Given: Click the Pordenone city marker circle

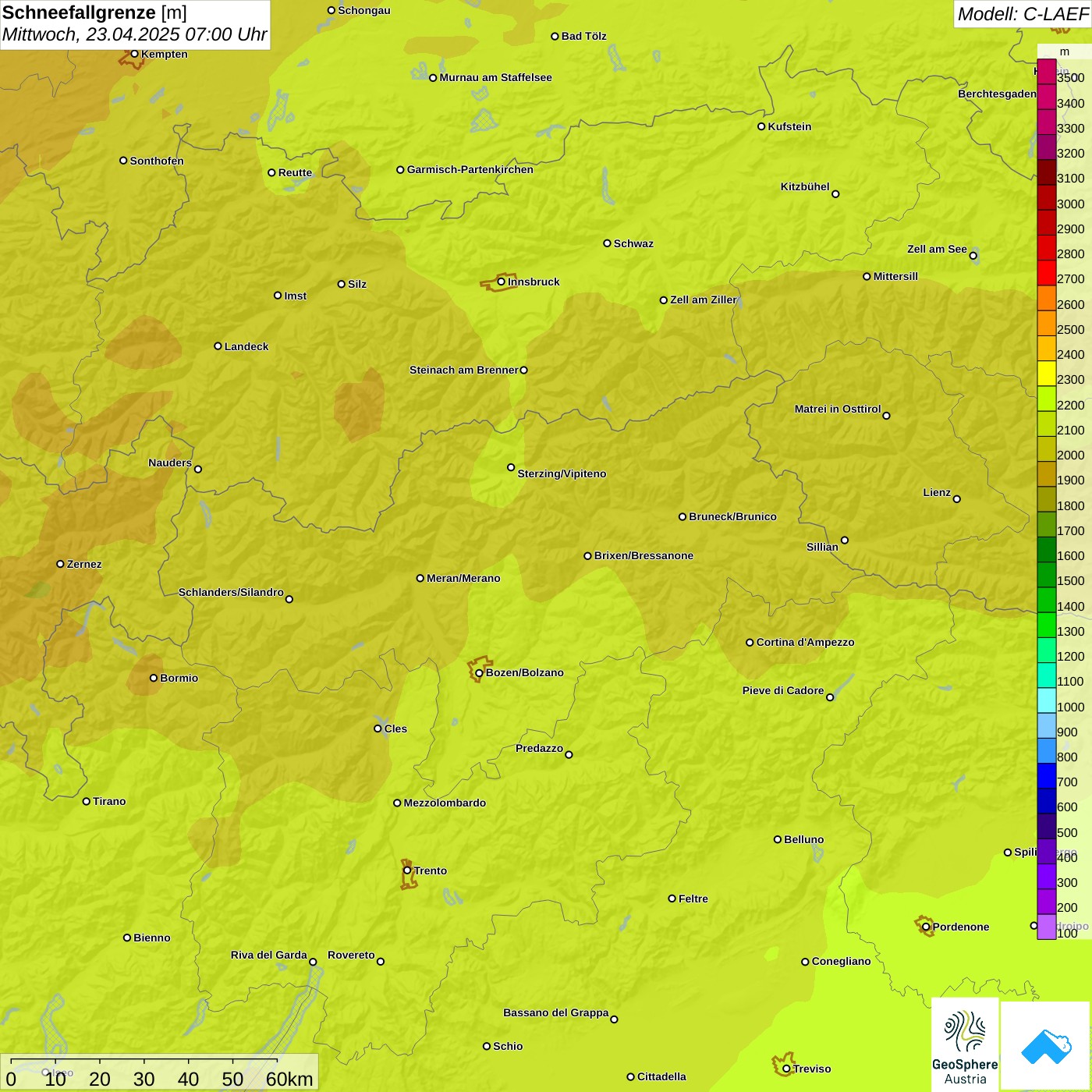Looking at the screenshot, I should tap(926, 927).
